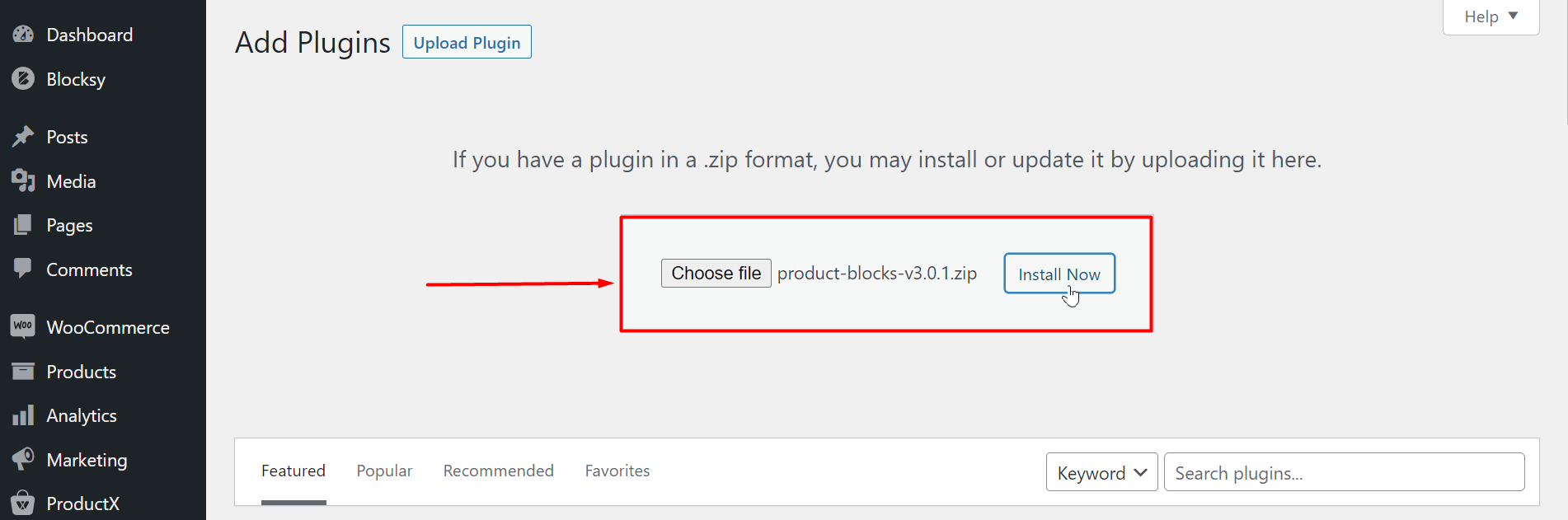Open the Comments bubble icon
1568x520 pixels.
(23, 269)
